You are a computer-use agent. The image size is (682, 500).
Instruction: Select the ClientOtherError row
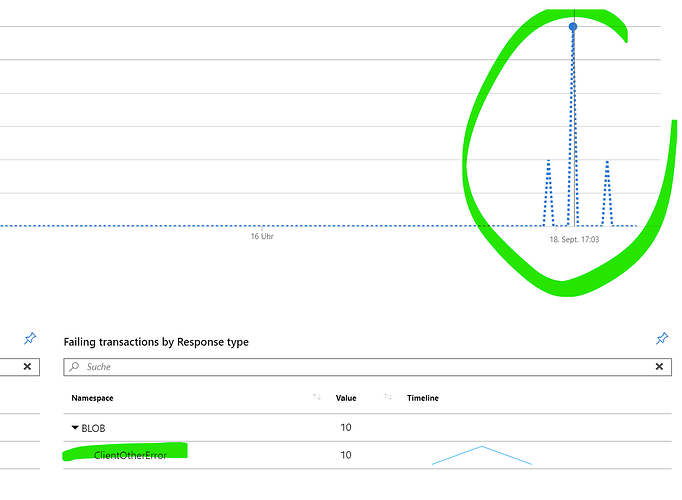[x=130, y=455]
